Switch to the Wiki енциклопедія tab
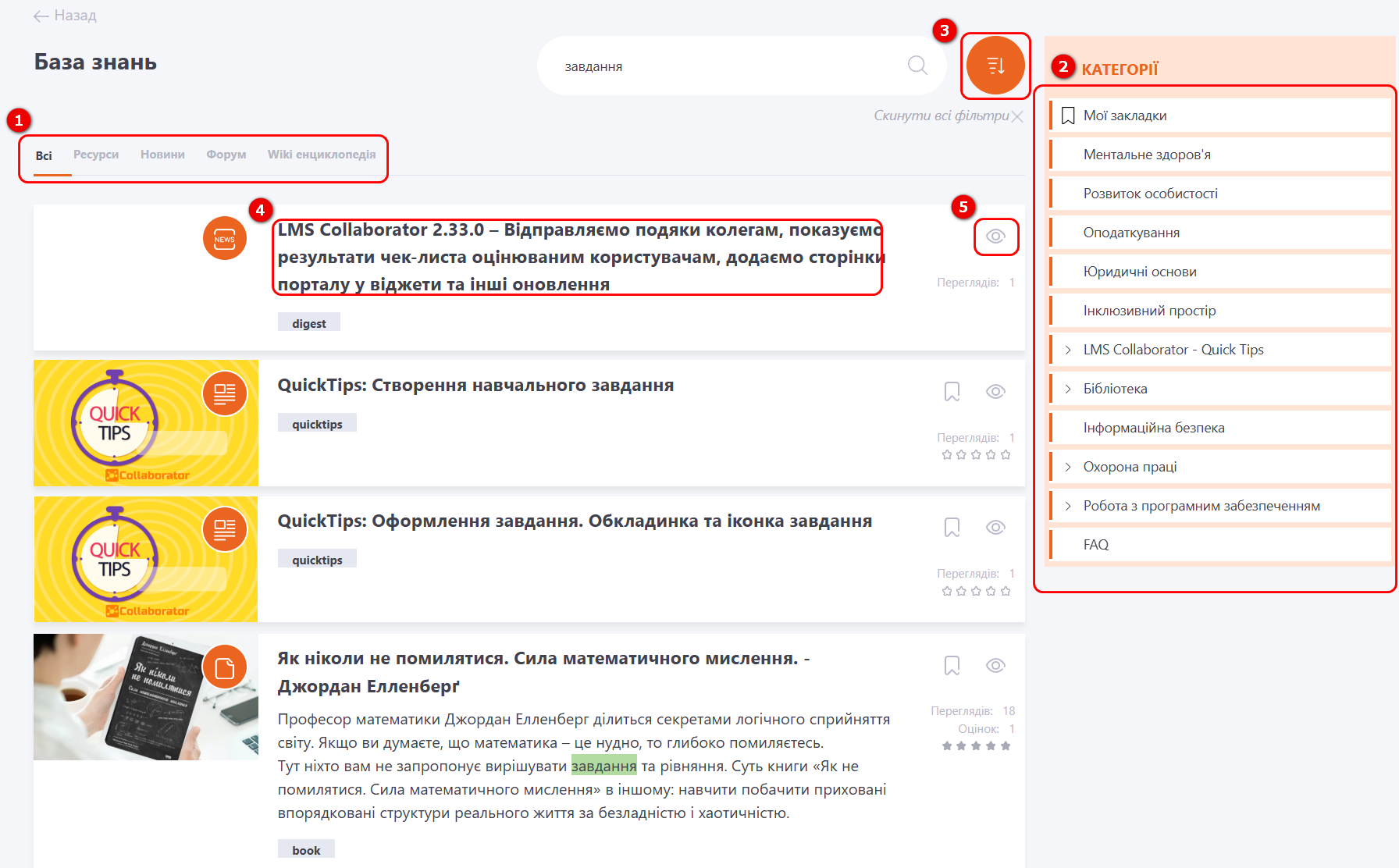 click(x=321, y=155)
